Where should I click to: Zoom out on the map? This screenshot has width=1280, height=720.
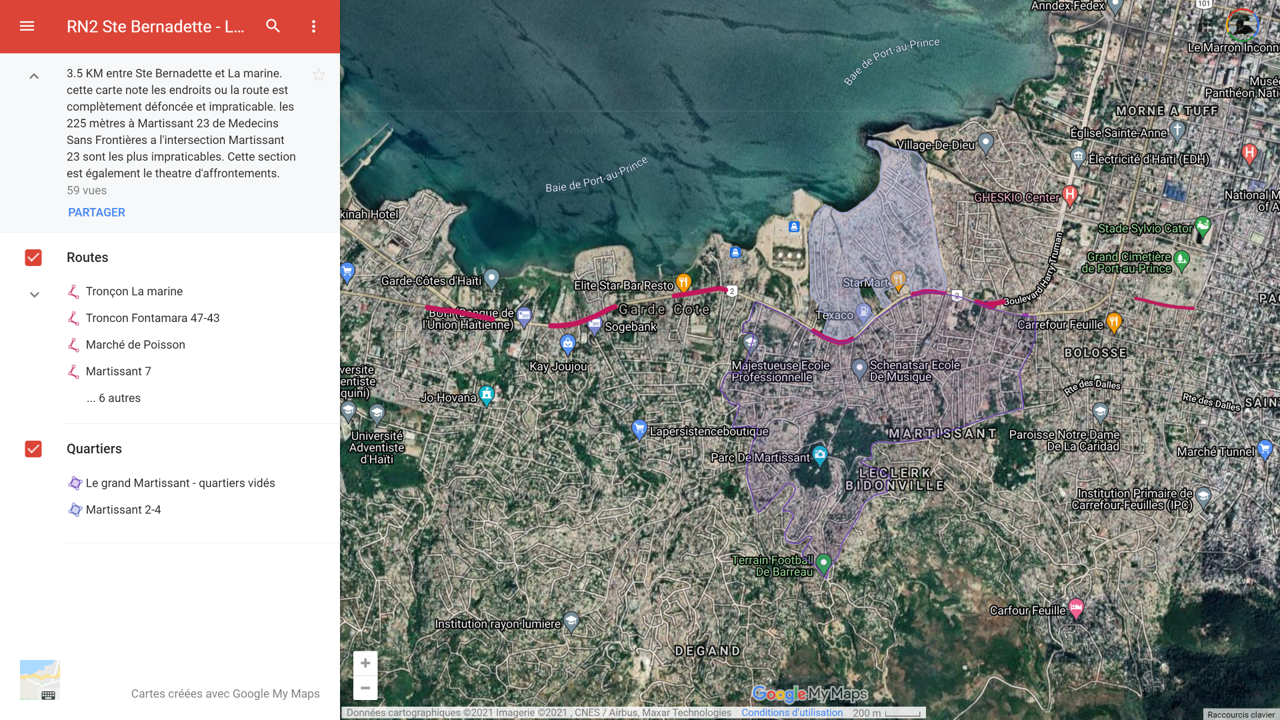(x=365, y=688)
